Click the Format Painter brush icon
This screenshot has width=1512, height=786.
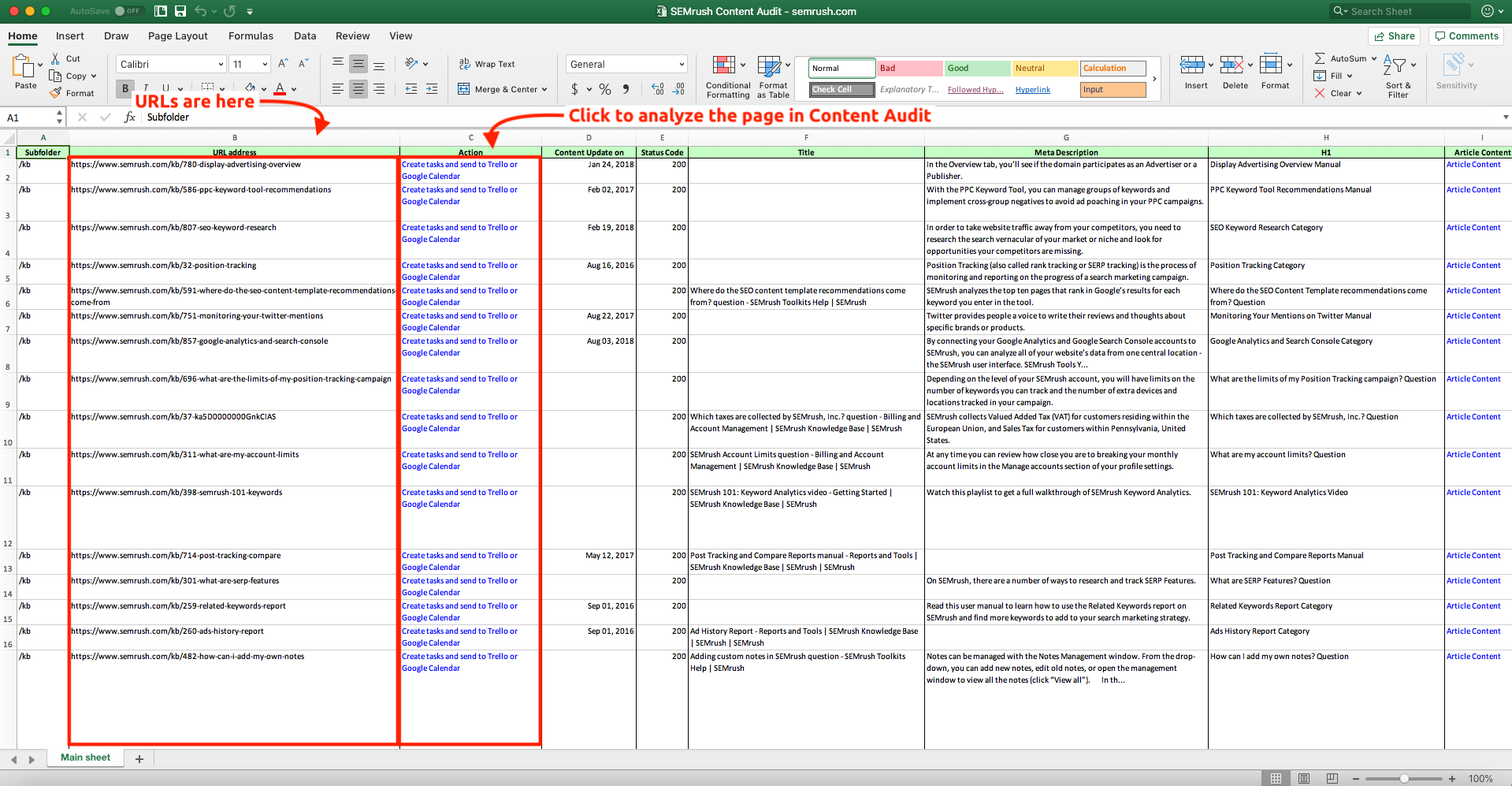click(x=55, y=93)
